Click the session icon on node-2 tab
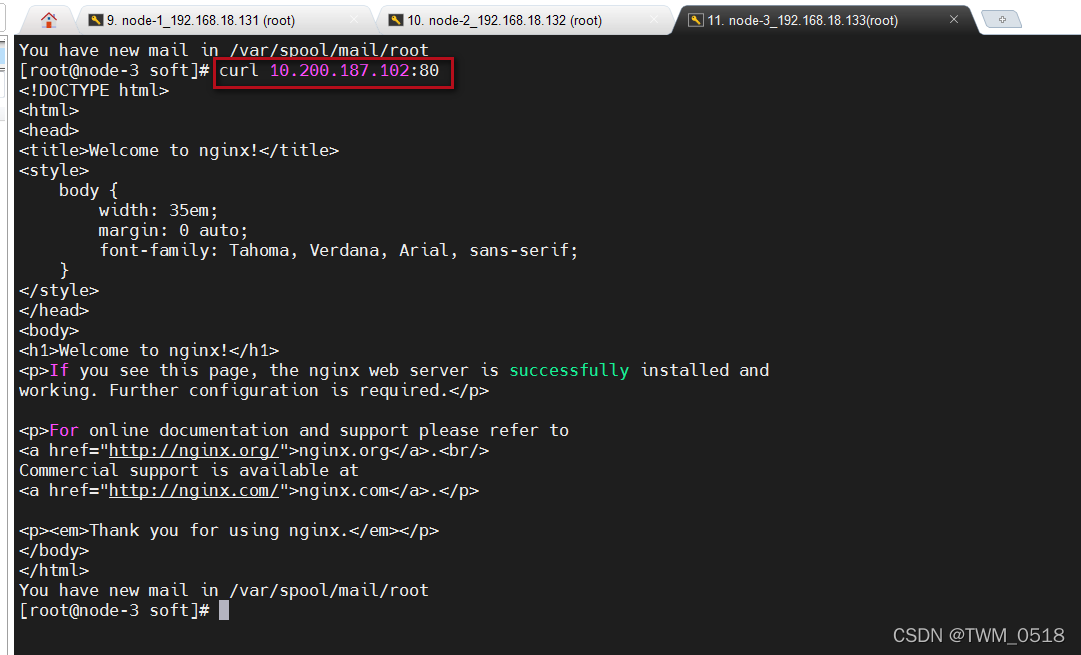The width and height of the screenshot is (1081, 655). point(396,20)
